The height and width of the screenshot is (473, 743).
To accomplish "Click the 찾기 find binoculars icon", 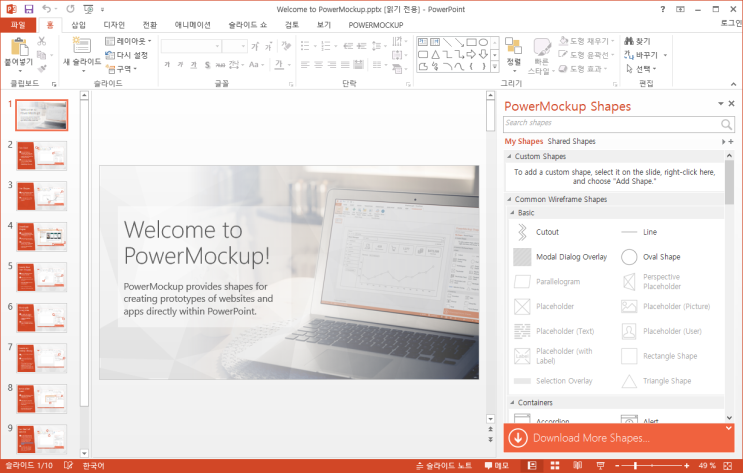I will click(629, 41).
